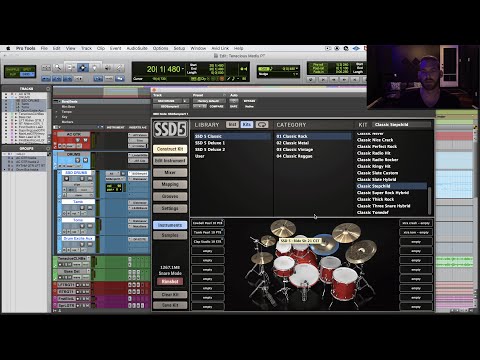Click the kit list vertical scrollbar

(x=429, y=200)
